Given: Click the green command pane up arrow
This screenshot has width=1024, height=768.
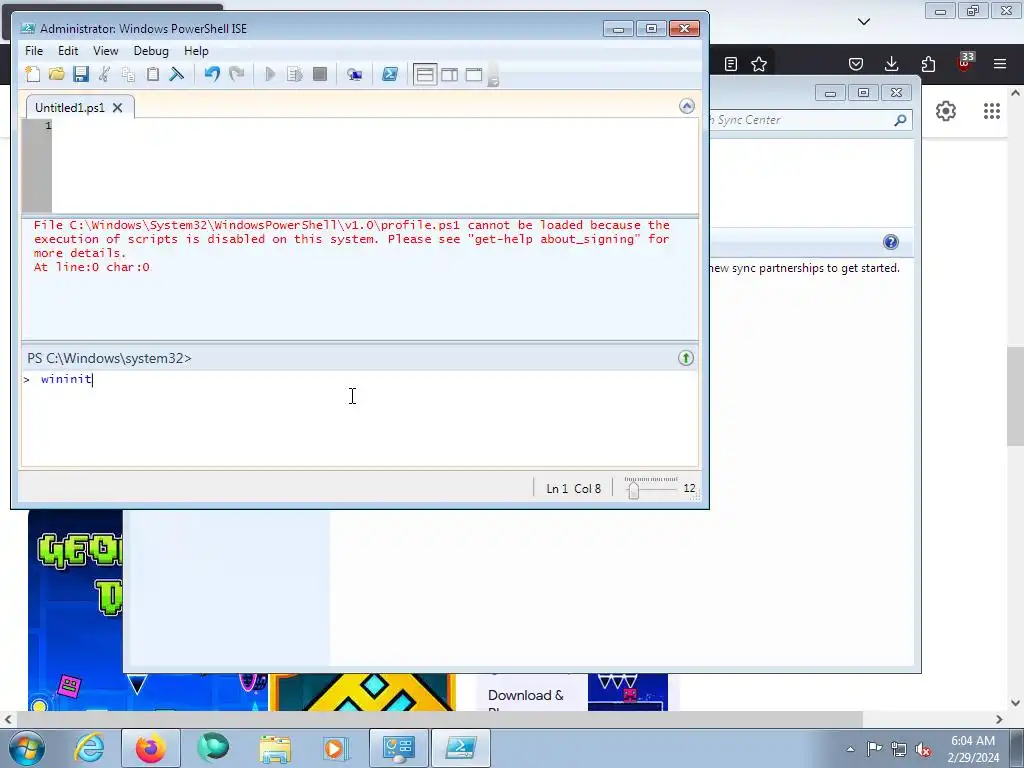Looking at the screenshot, I should (686, 358).
